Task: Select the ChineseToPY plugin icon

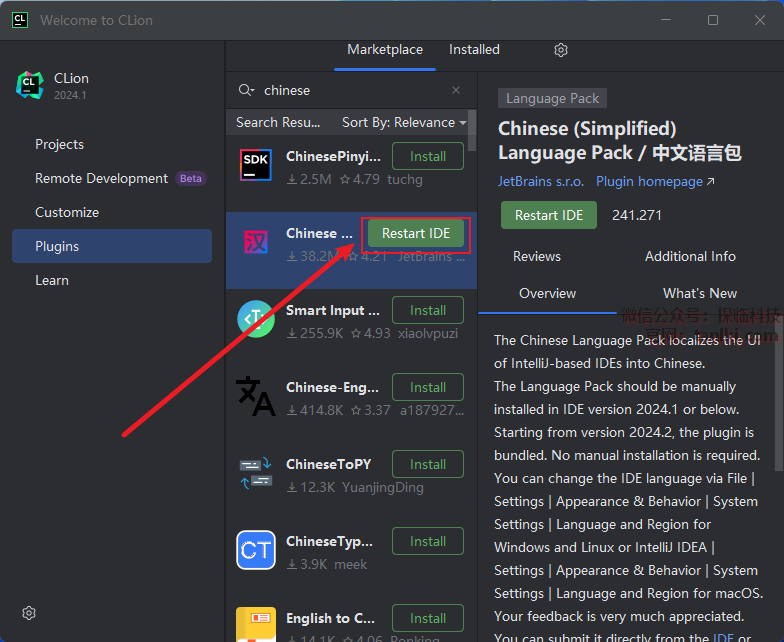Action: [256, 473]
